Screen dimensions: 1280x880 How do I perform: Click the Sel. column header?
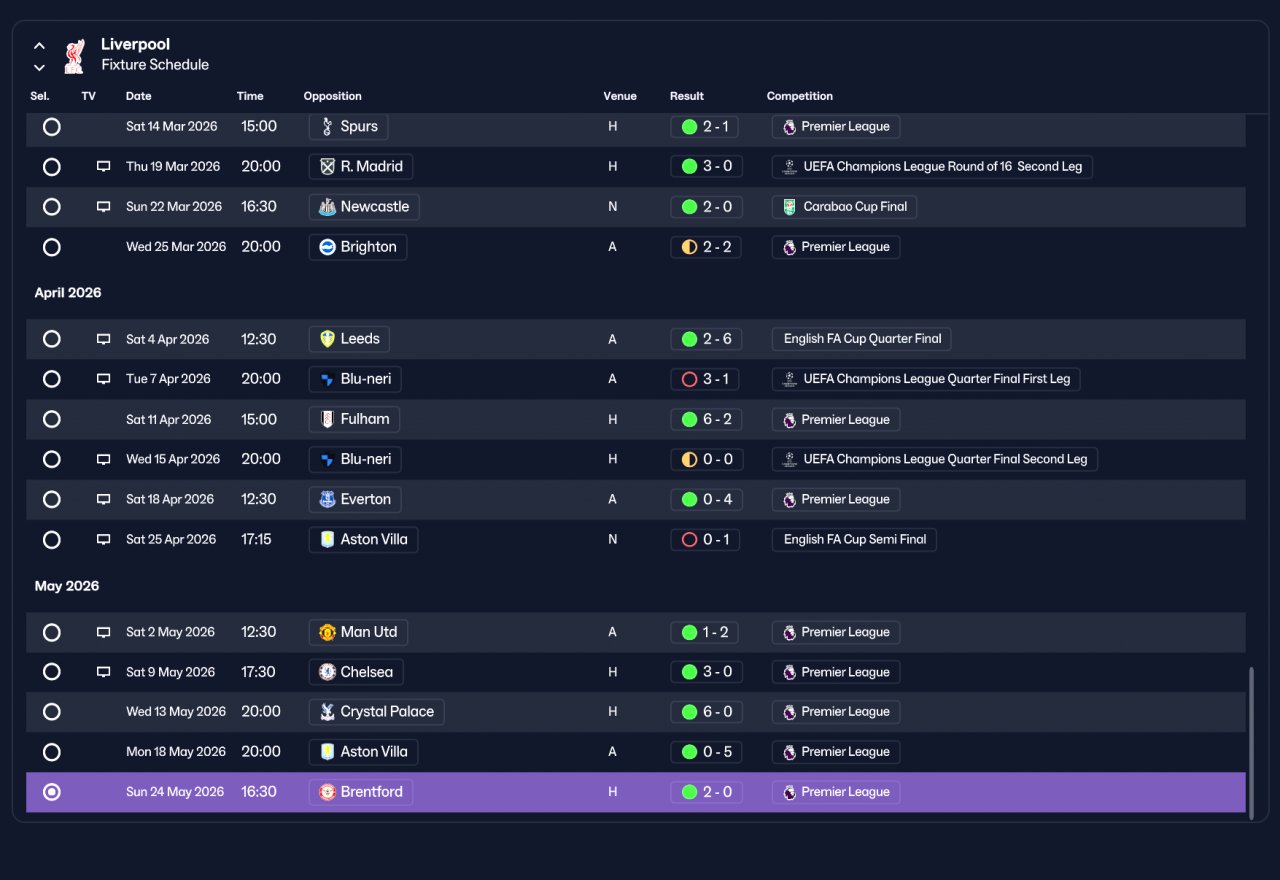(40, 96)
